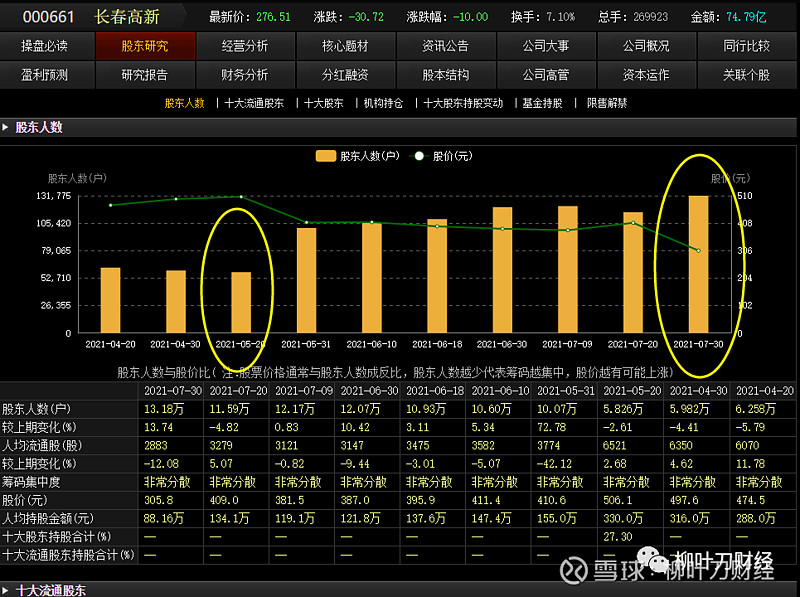Click the 2021-07-30 bar in chart
Image resolution: width=800 pixels, height=597 pixels.
pos(698,264)
